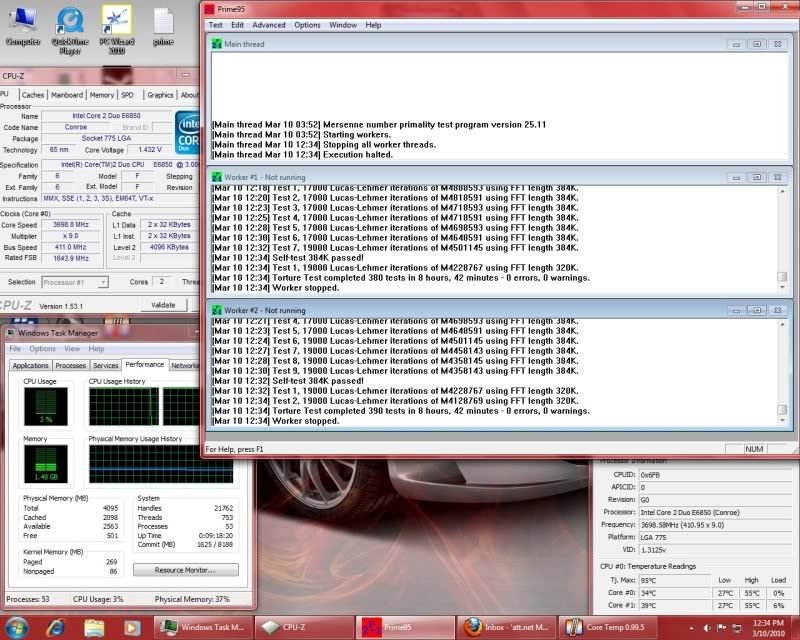Open the Advanced menu in Prime95
The image size is (800, 640).
click(269, 25)
